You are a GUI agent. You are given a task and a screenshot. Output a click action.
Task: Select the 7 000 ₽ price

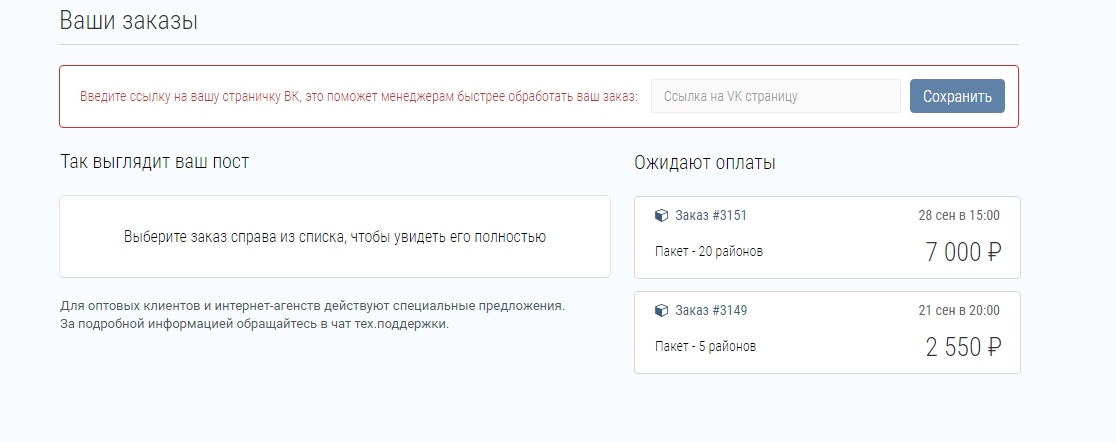coord(964,252)
